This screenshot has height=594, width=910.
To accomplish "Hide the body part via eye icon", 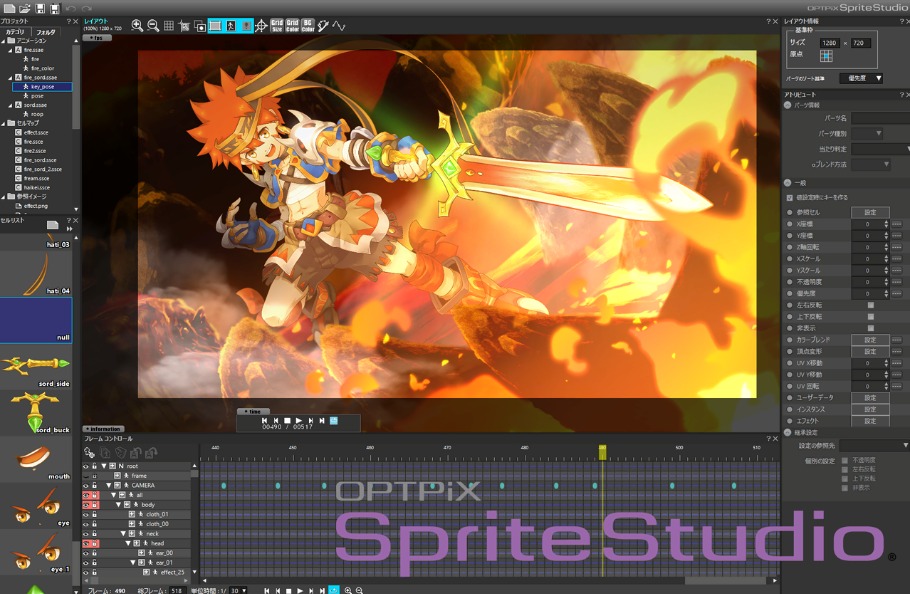I will [x=85, y=505].
